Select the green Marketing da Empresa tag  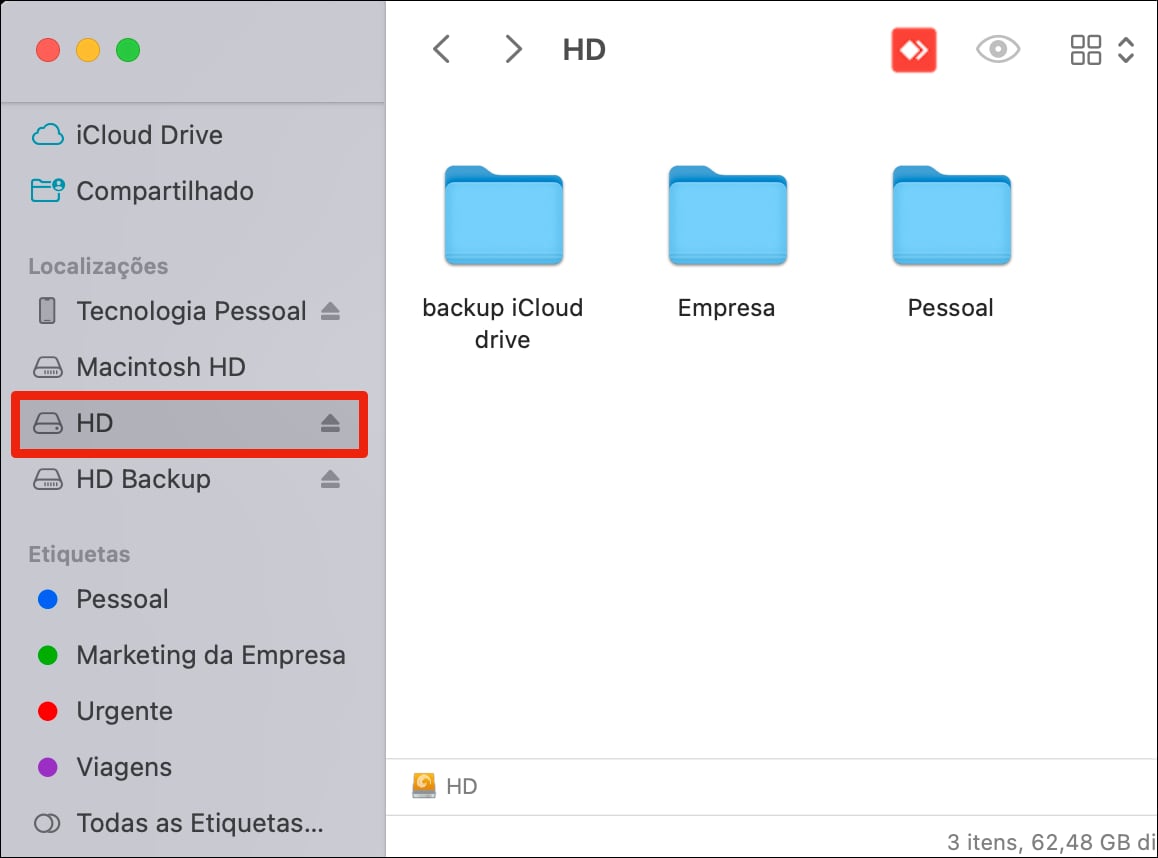point(210,655)
